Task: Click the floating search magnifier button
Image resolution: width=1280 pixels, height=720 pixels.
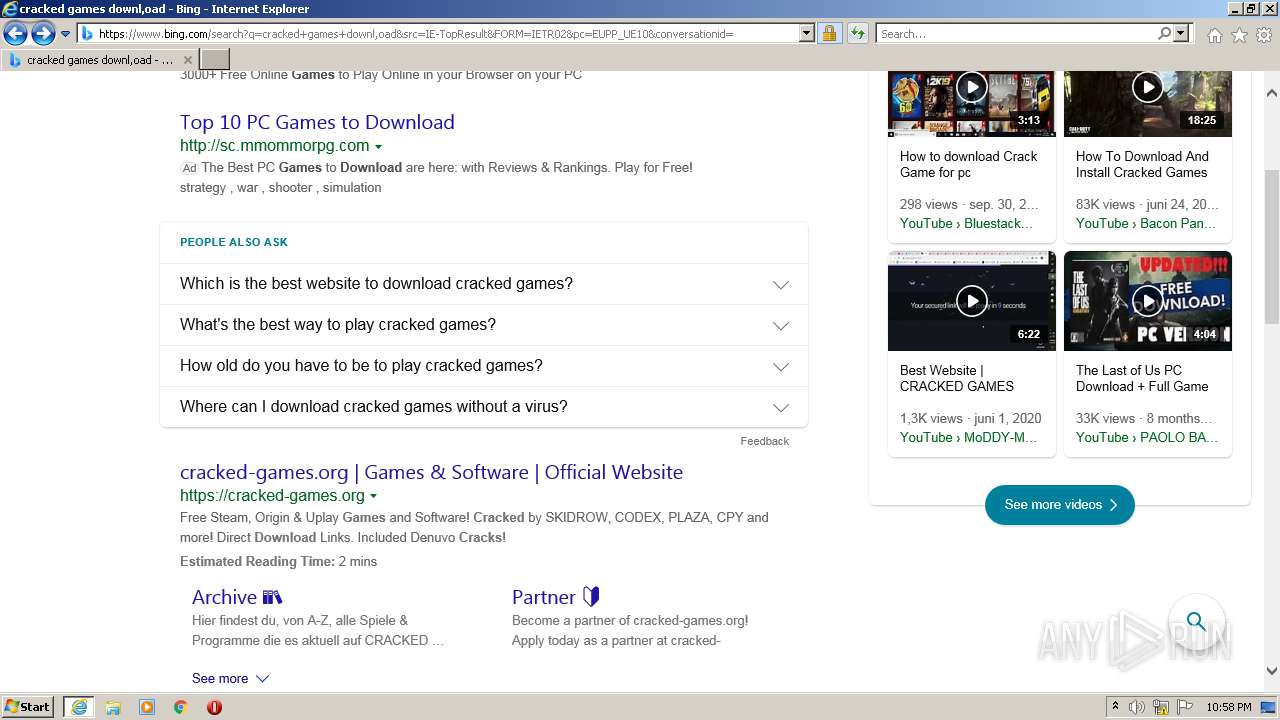Action: click(x=1196, y=621)
